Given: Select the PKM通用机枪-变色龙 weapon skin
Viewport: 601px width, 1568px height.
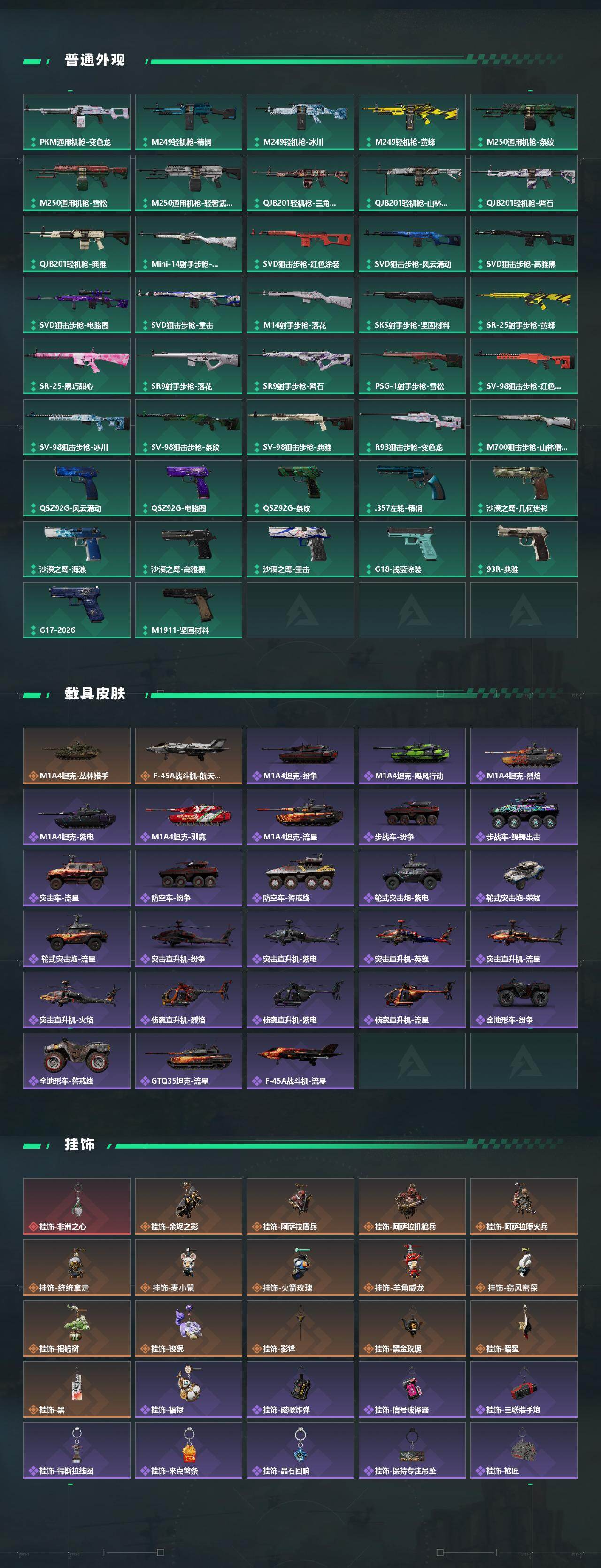Looking at the screenshot, I should [x=77, y=123].
